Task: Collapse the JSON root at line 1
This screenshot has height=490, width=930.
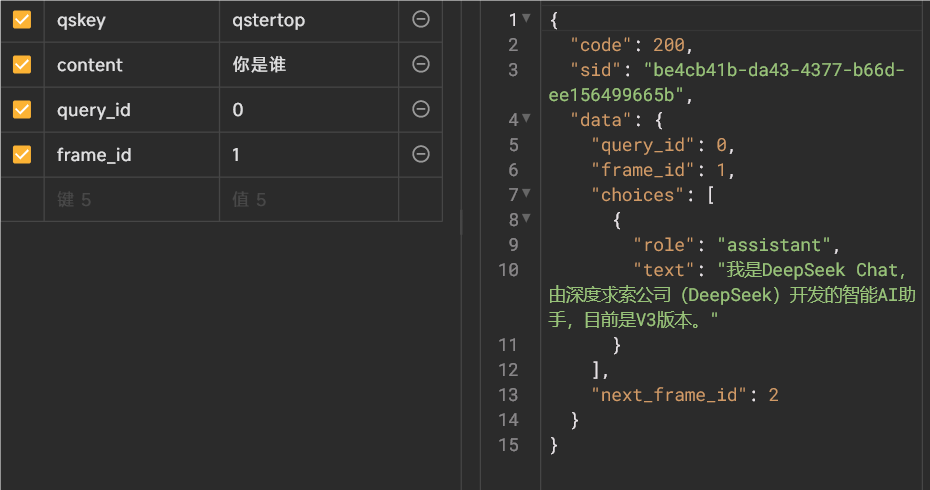Action: coord(526,18)
